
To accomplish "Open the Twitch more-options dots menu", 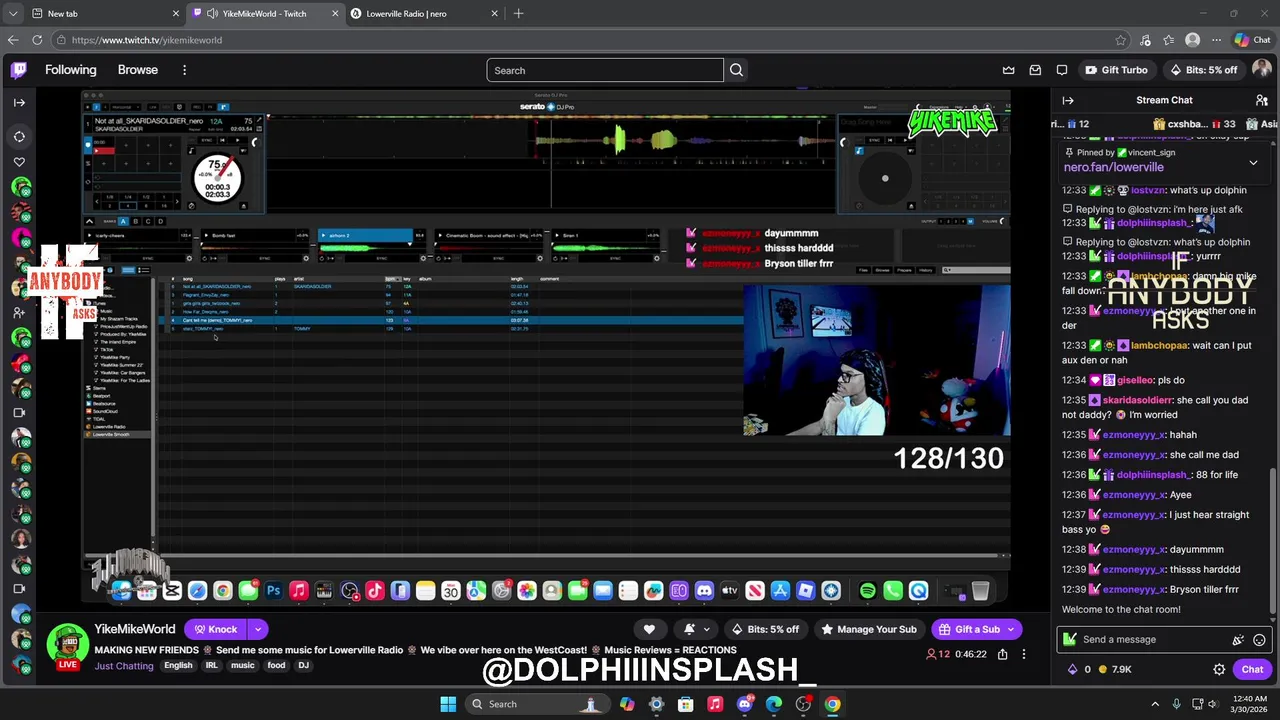I will tap(184, 70).
